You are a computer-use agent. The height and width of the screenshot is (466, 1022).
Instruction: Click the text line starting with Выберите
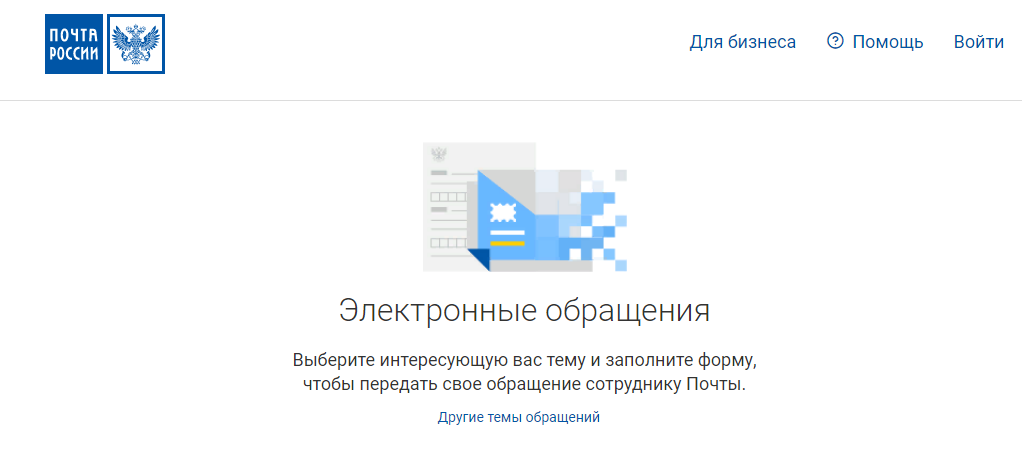[518, 359]
